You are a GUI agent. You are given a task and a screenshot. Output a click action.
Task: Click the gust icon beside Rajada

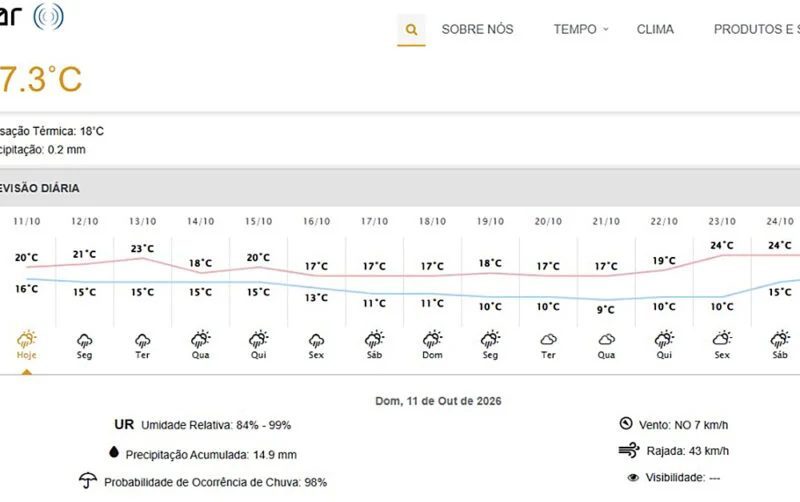(629, 450)
